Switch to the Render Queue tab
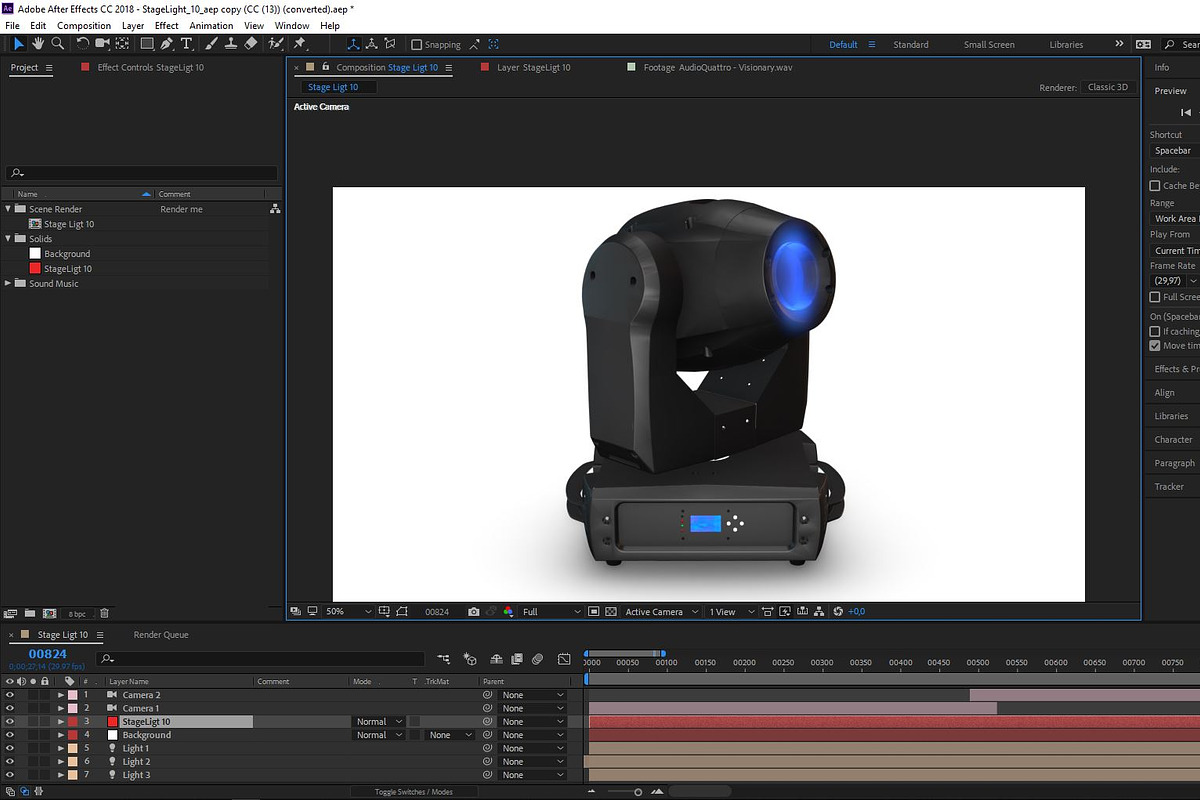The width and height of the screenshot is (1200, 800). (x=161, y=635)
